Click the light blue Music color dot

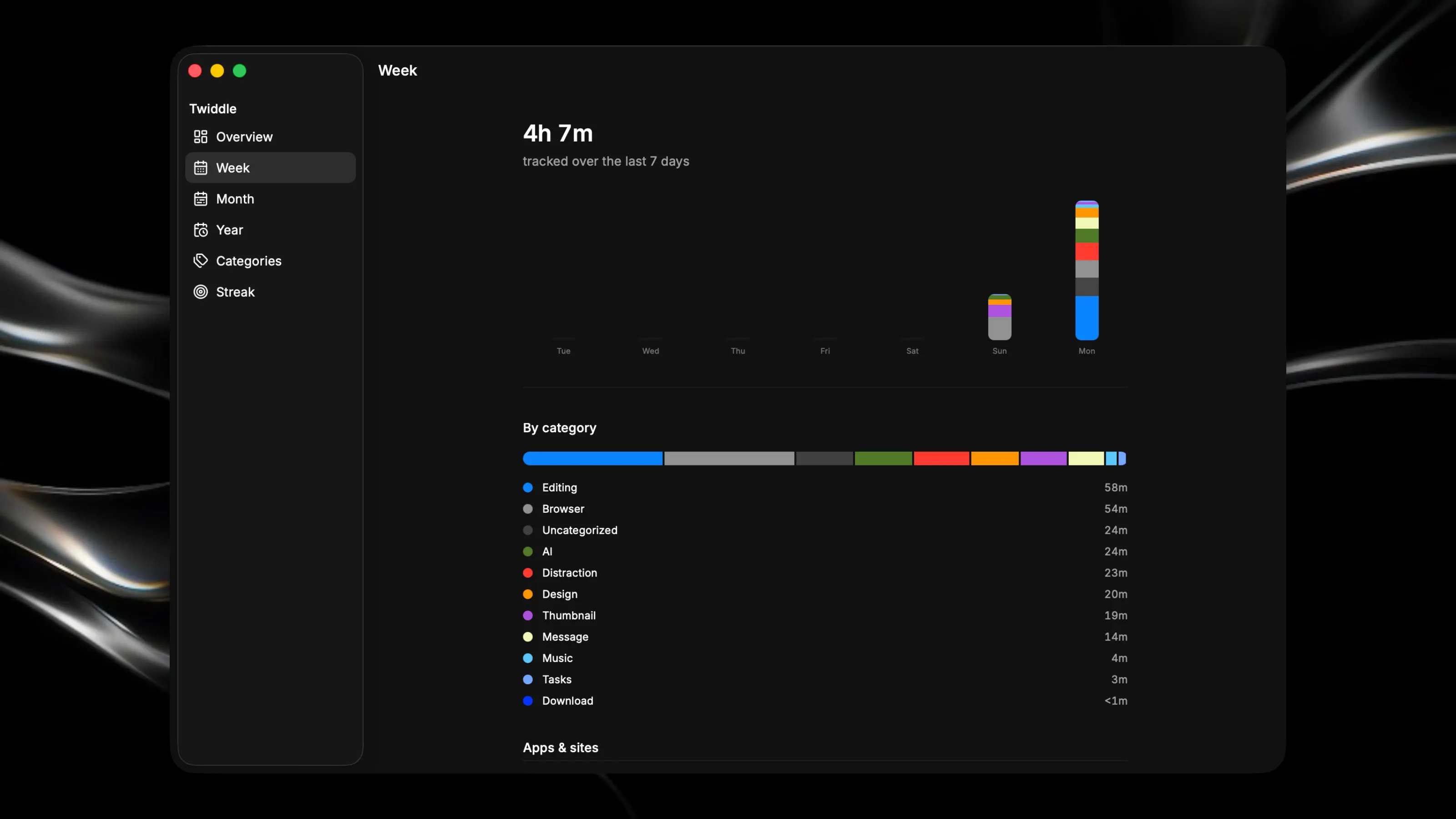click(x=528, y=658)
